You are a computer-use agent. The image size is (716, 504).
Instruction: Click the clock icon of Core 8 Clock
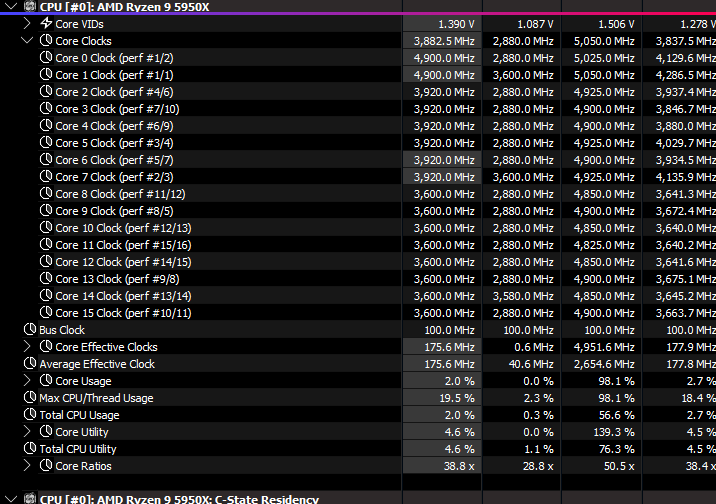(x=46, y=193)
